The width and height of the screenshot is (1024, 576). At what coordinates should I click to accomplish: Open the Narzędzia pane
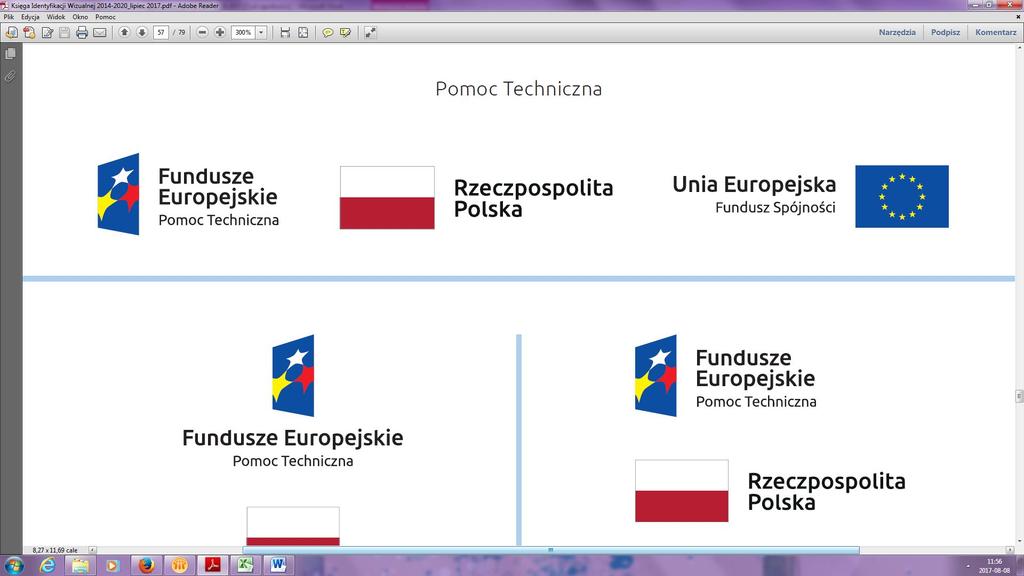[x=897, y=32]
